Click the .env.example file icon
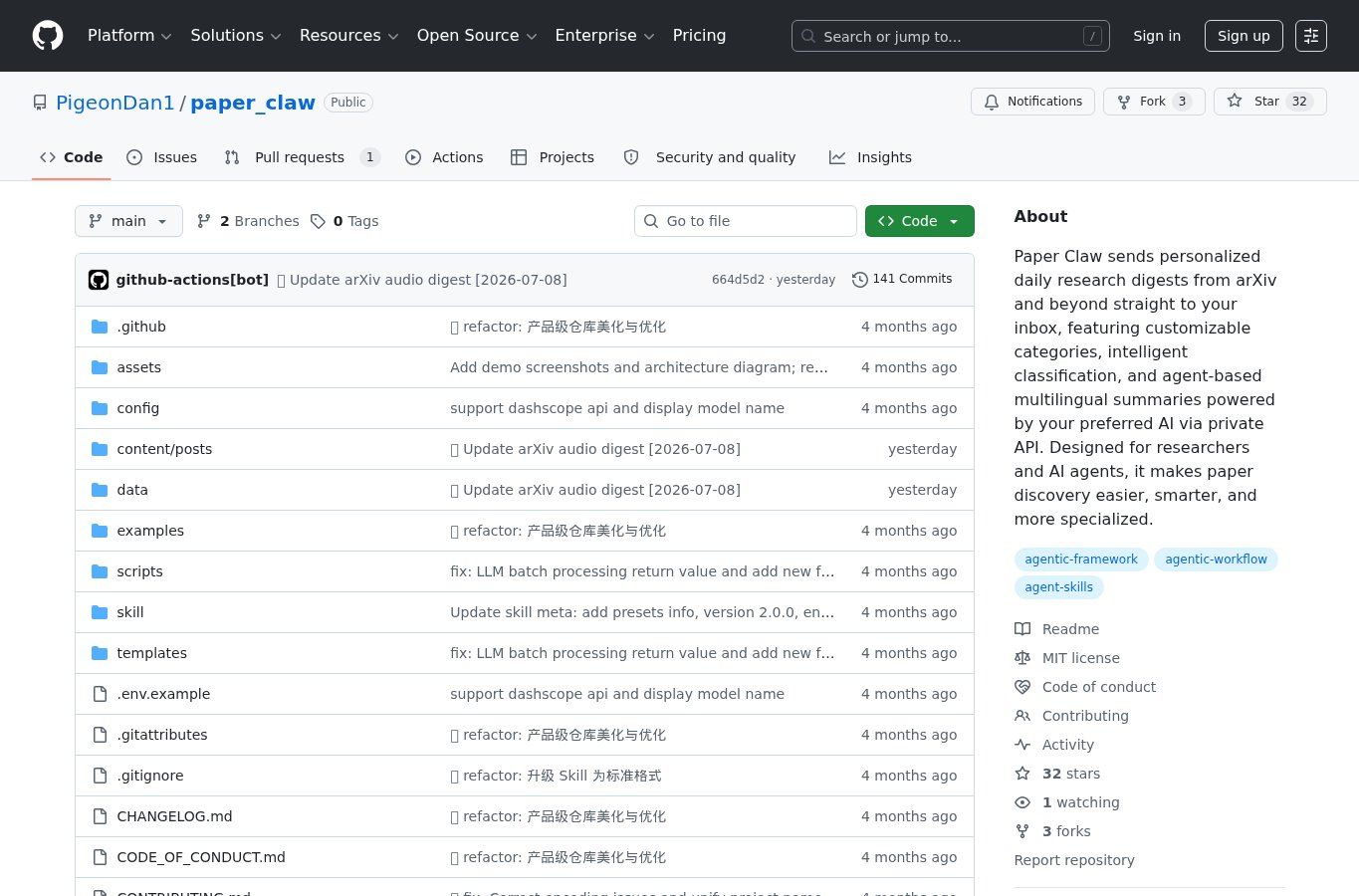Screen dimensions: 1359x896 pos(100,694)
